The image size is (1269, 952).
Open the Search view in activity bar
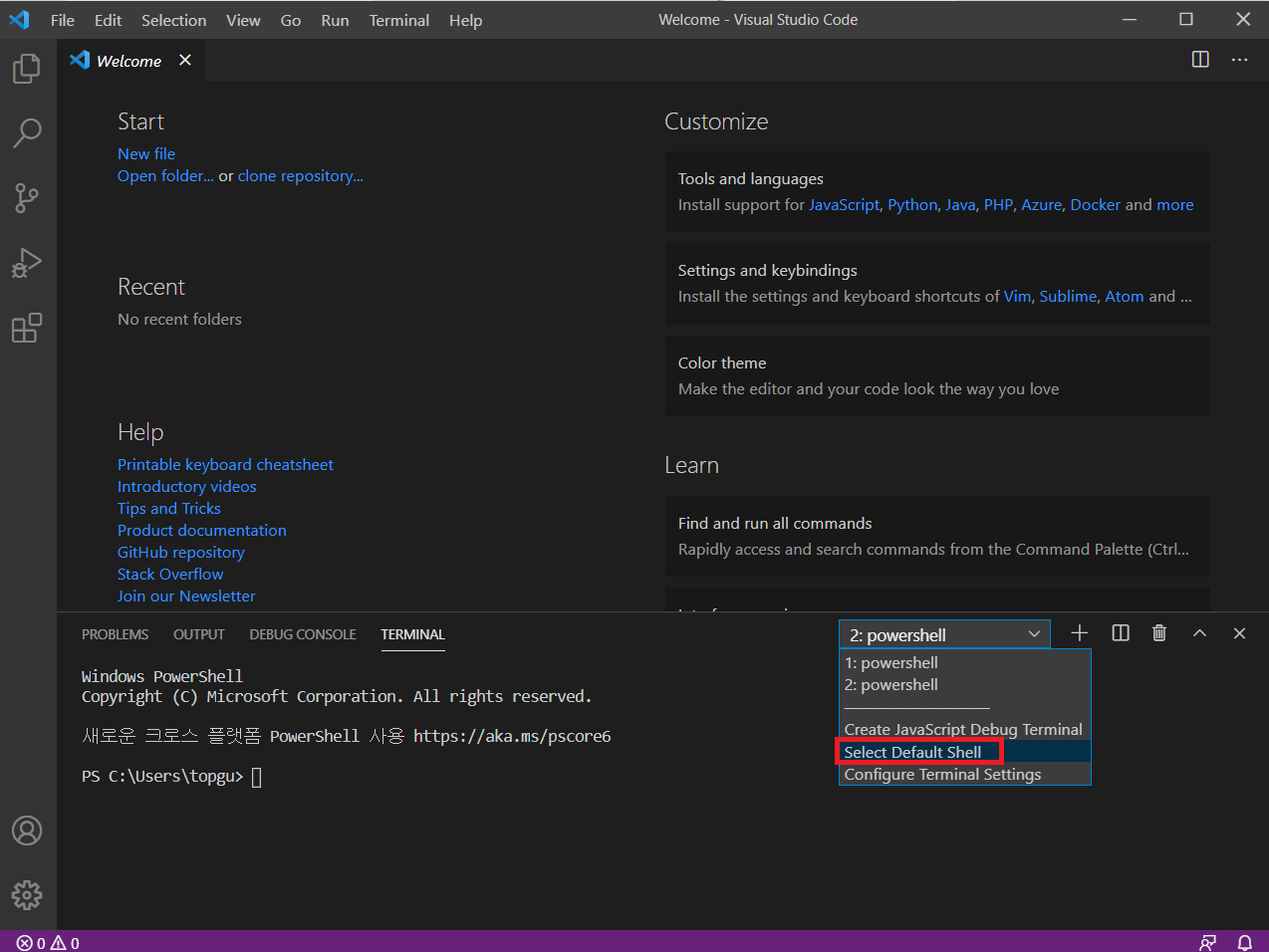click(27, 132)
